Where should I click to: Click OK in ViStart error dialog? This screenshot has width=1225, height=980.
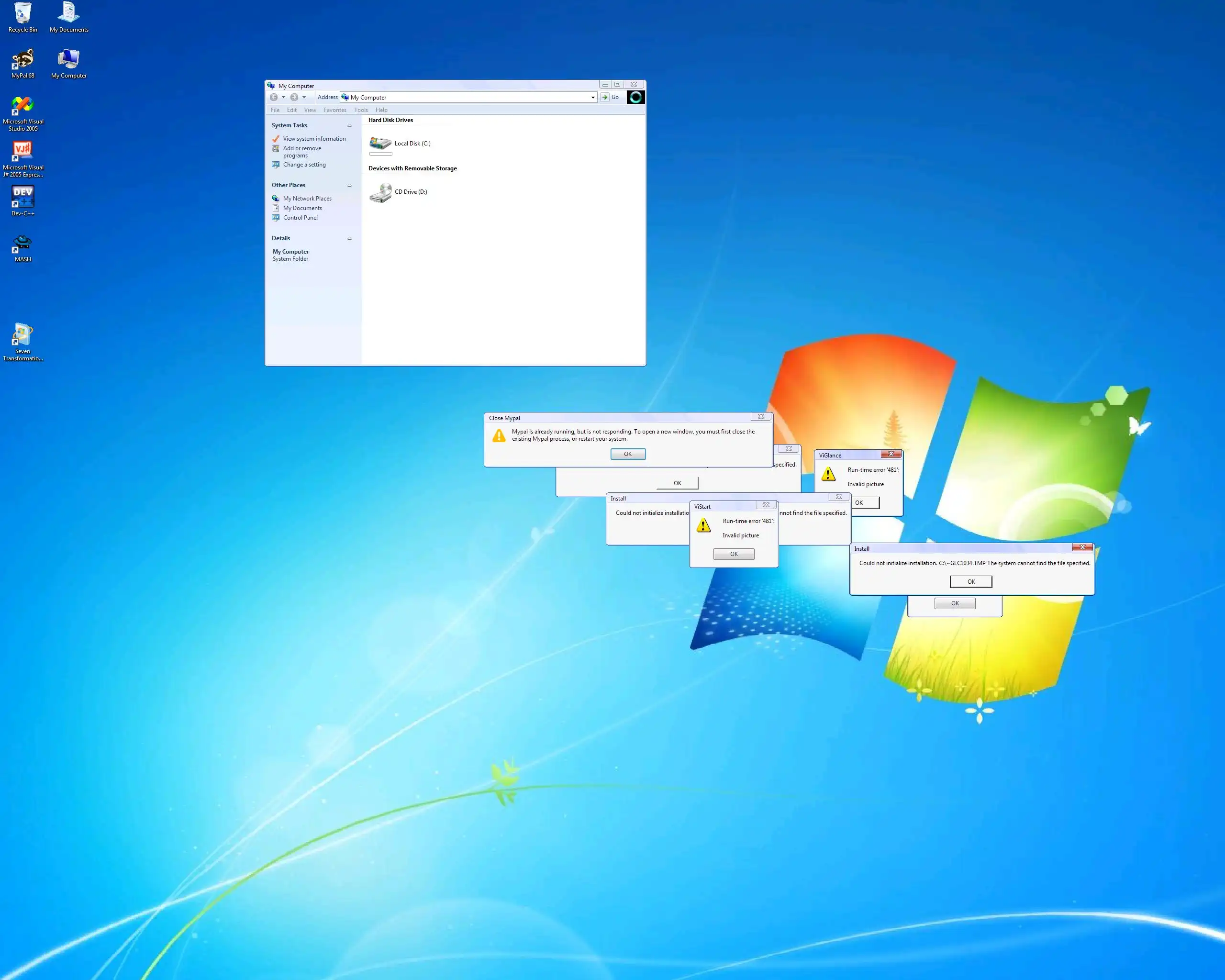[734, 554]
